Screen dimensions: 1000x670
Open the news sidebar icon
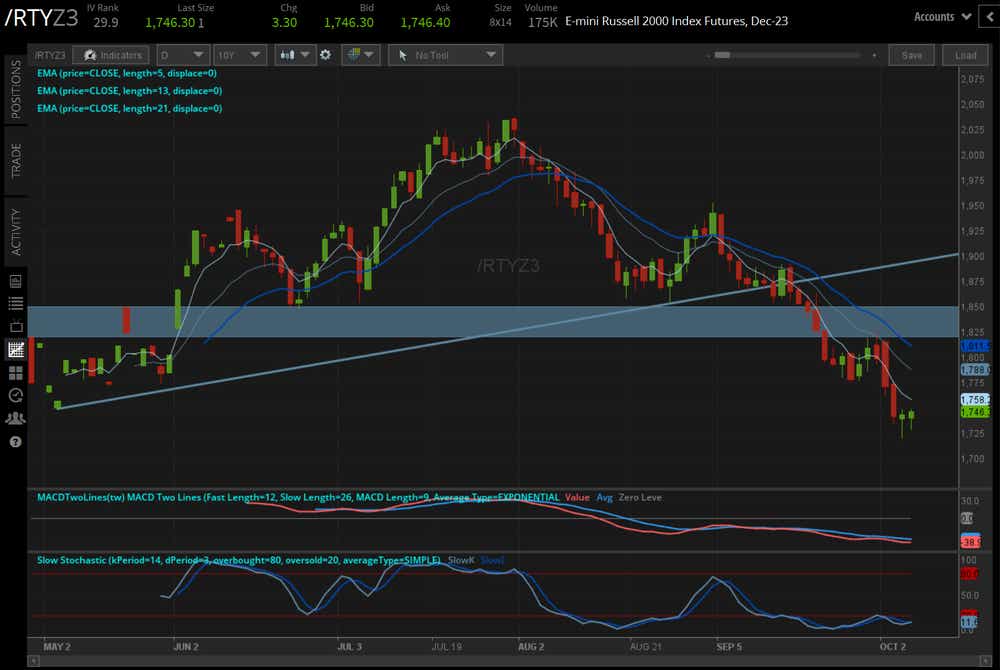click(x=16, y=281)
